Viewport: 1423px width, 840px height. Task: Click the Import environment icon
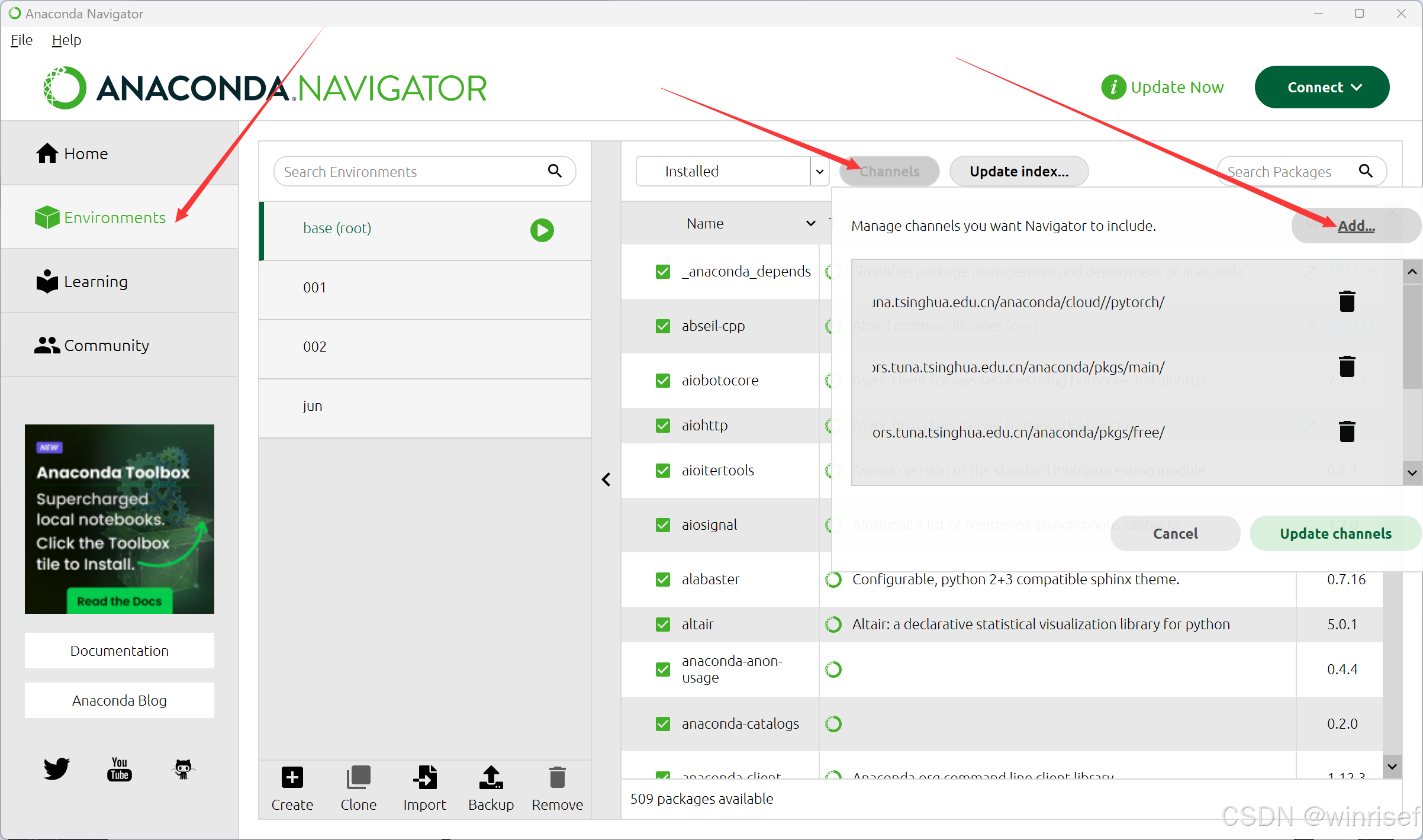point(424,777)
